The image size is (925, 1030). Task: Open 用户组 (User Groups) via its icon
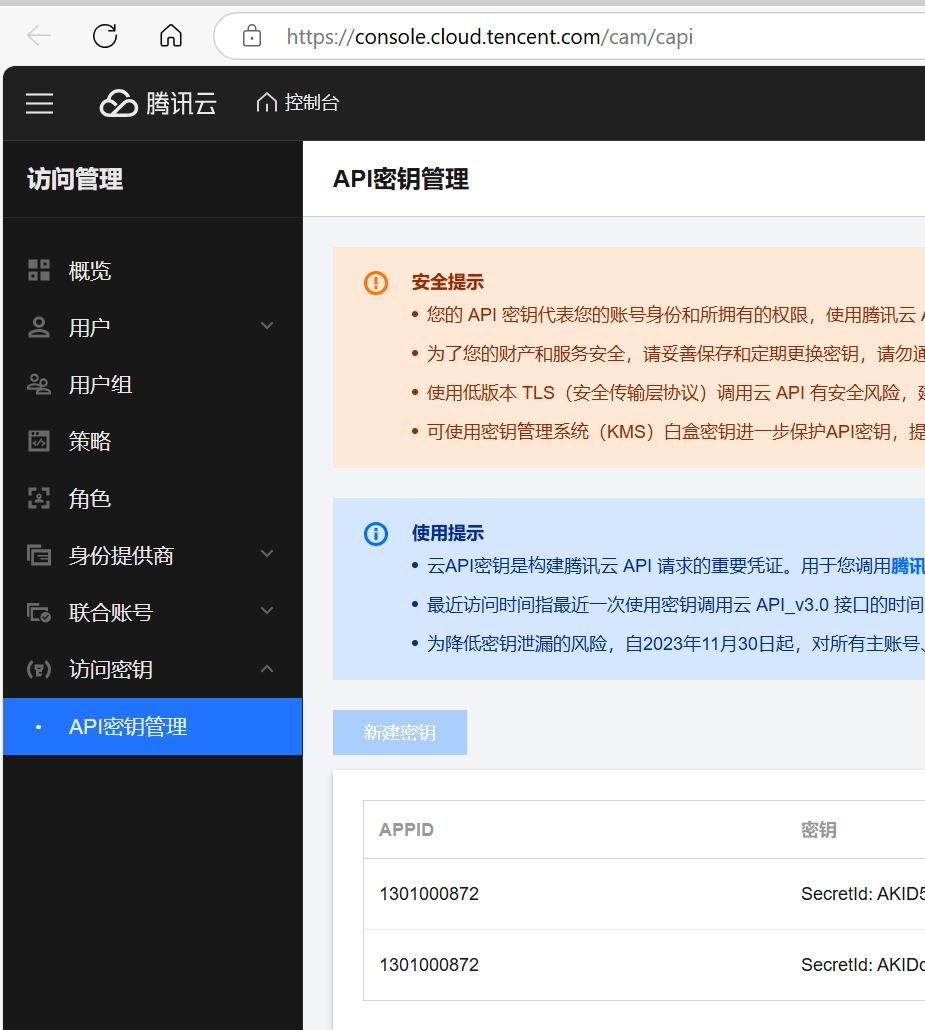point(38,384)
